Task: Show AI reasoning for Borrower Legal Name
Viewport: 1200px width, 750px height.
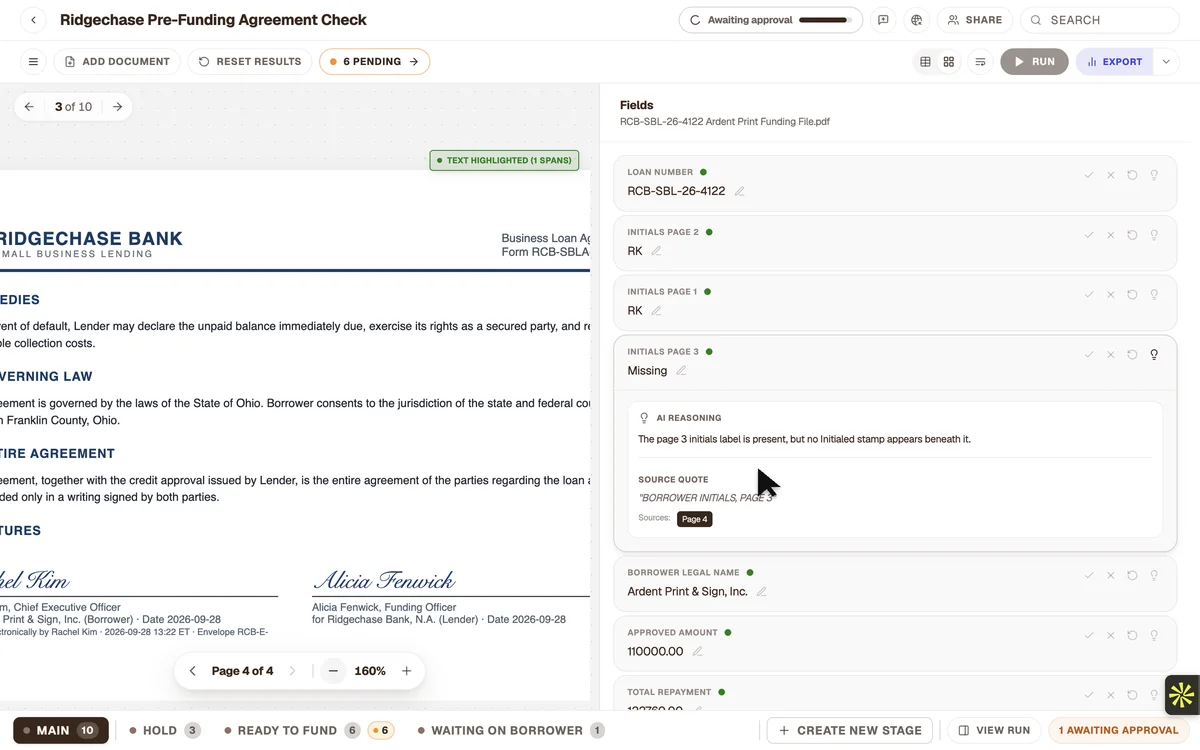Action: click(1154, 576)
